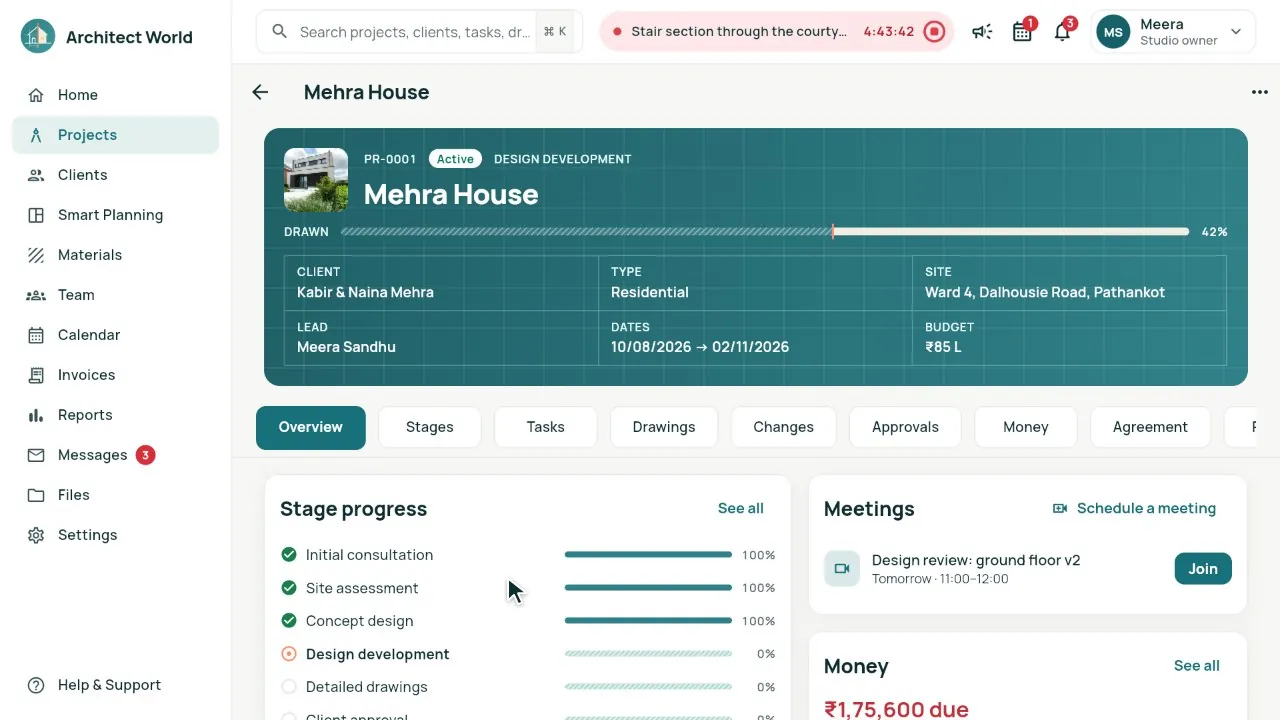Join the Design review meeting

click(x=1203, y=569)
